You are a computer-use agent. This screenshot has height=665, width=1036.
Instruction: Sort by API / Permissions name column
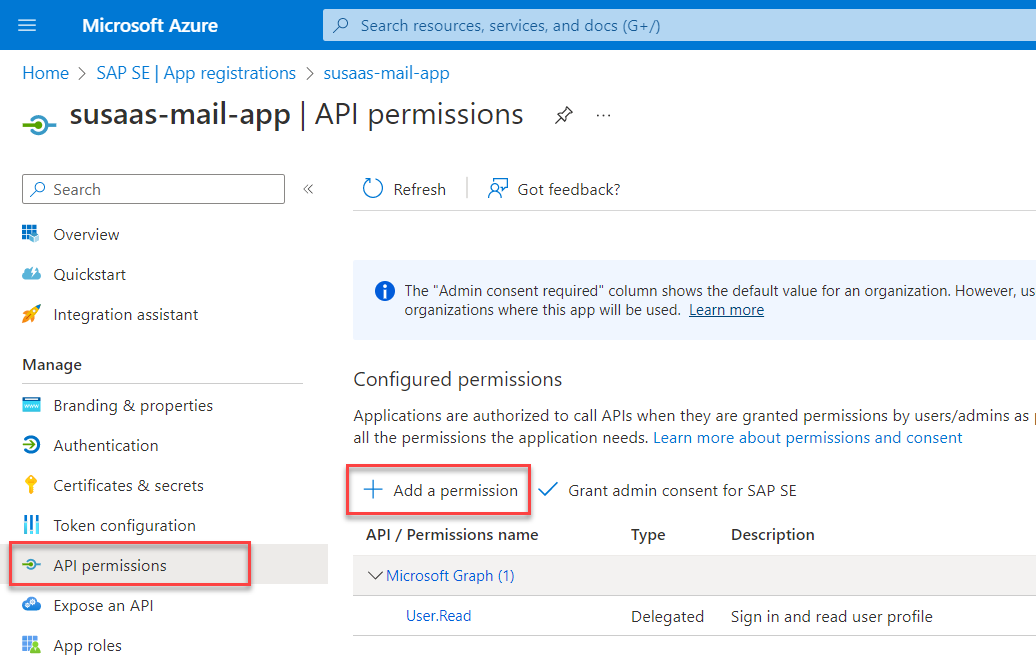tap(452, 535)
